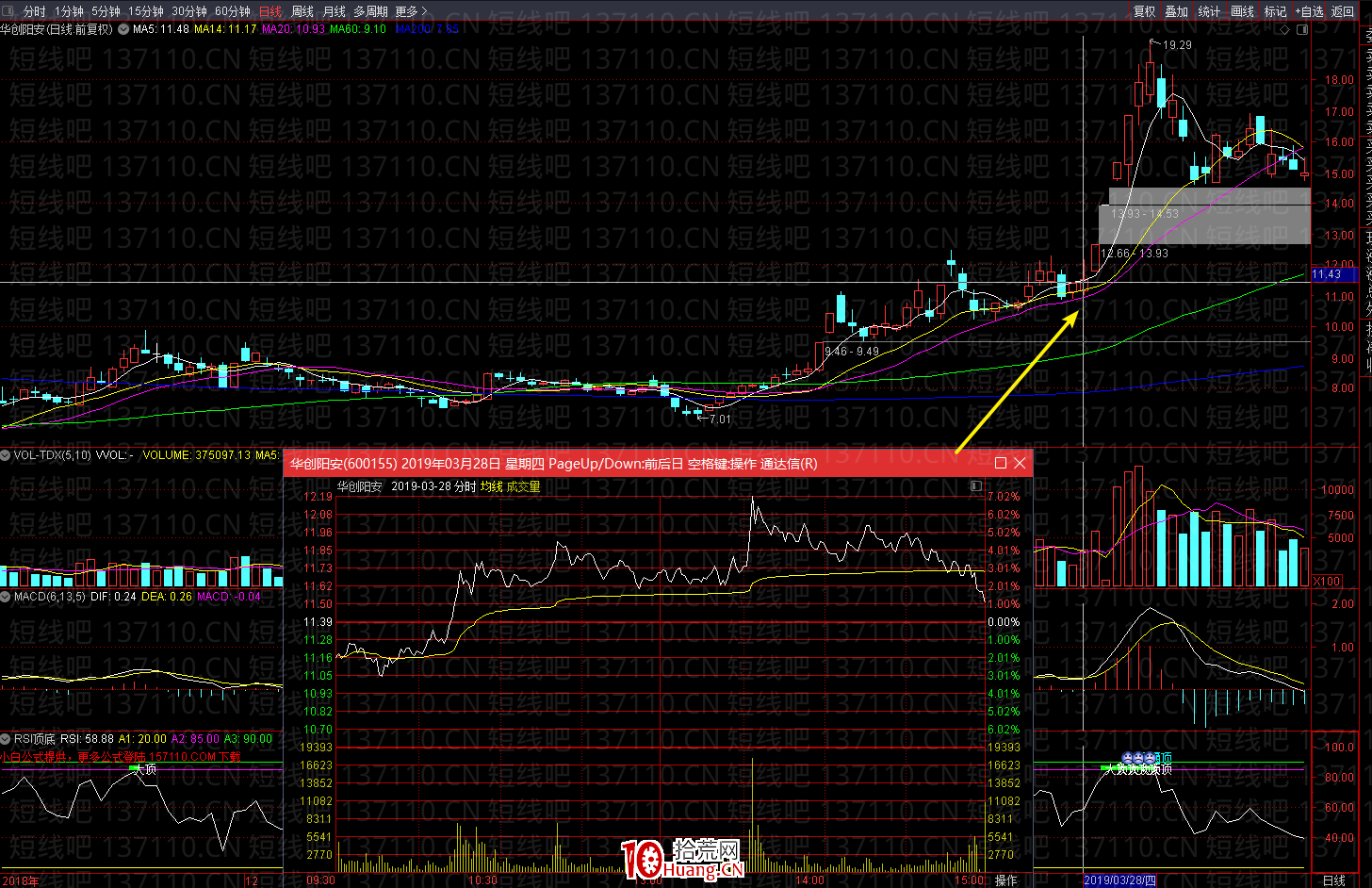Switch to the 月线 monthly tab
Screen dimensions: 1372x888
point(335,11)
